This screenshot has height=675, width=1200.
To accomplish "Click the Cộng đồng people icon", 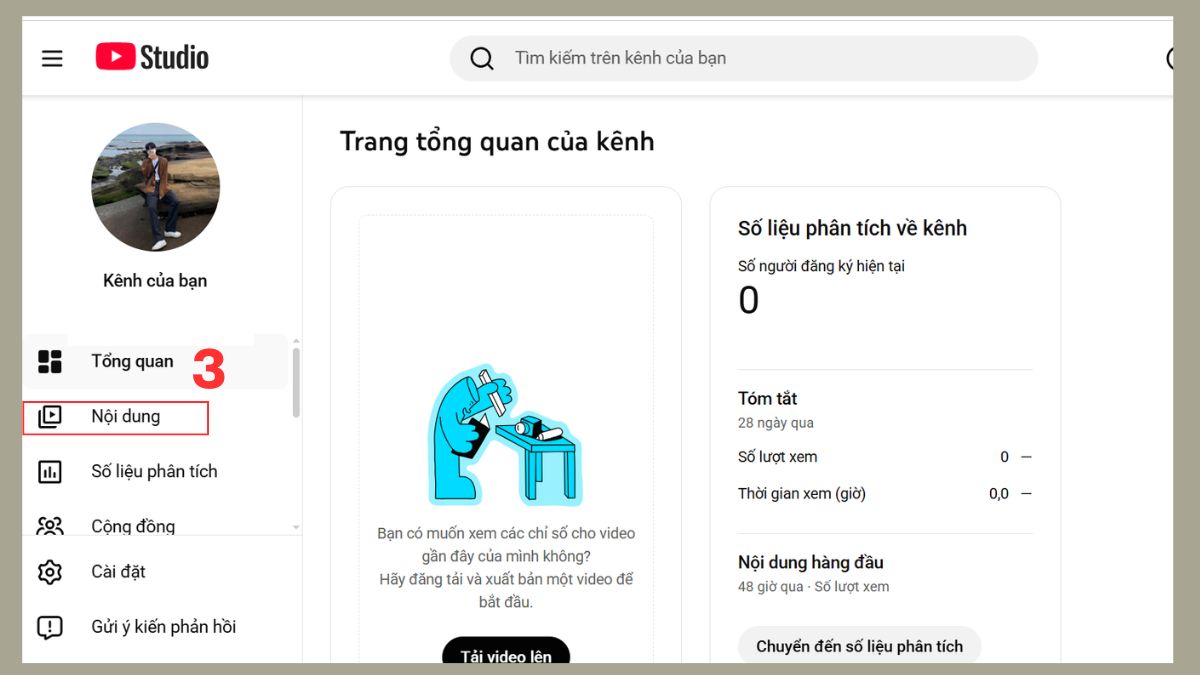I will (50, 526).
